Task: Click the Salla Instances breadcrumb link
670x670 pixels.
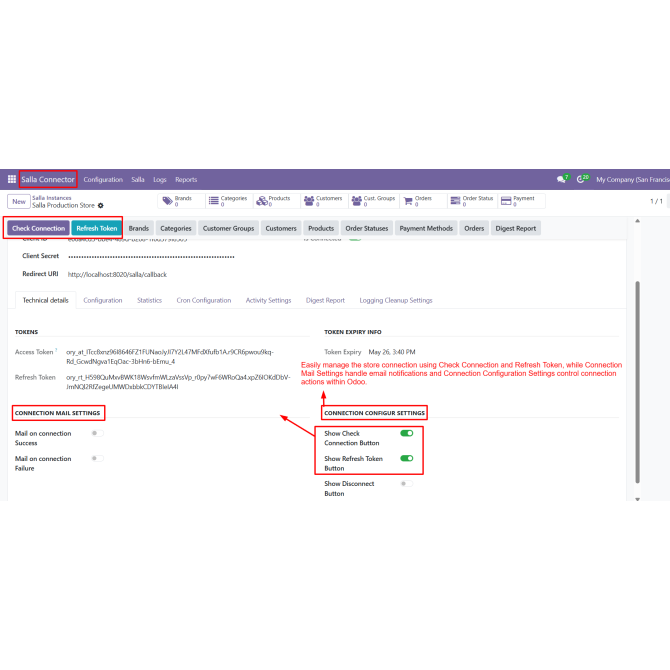Action: pos(52,198)
